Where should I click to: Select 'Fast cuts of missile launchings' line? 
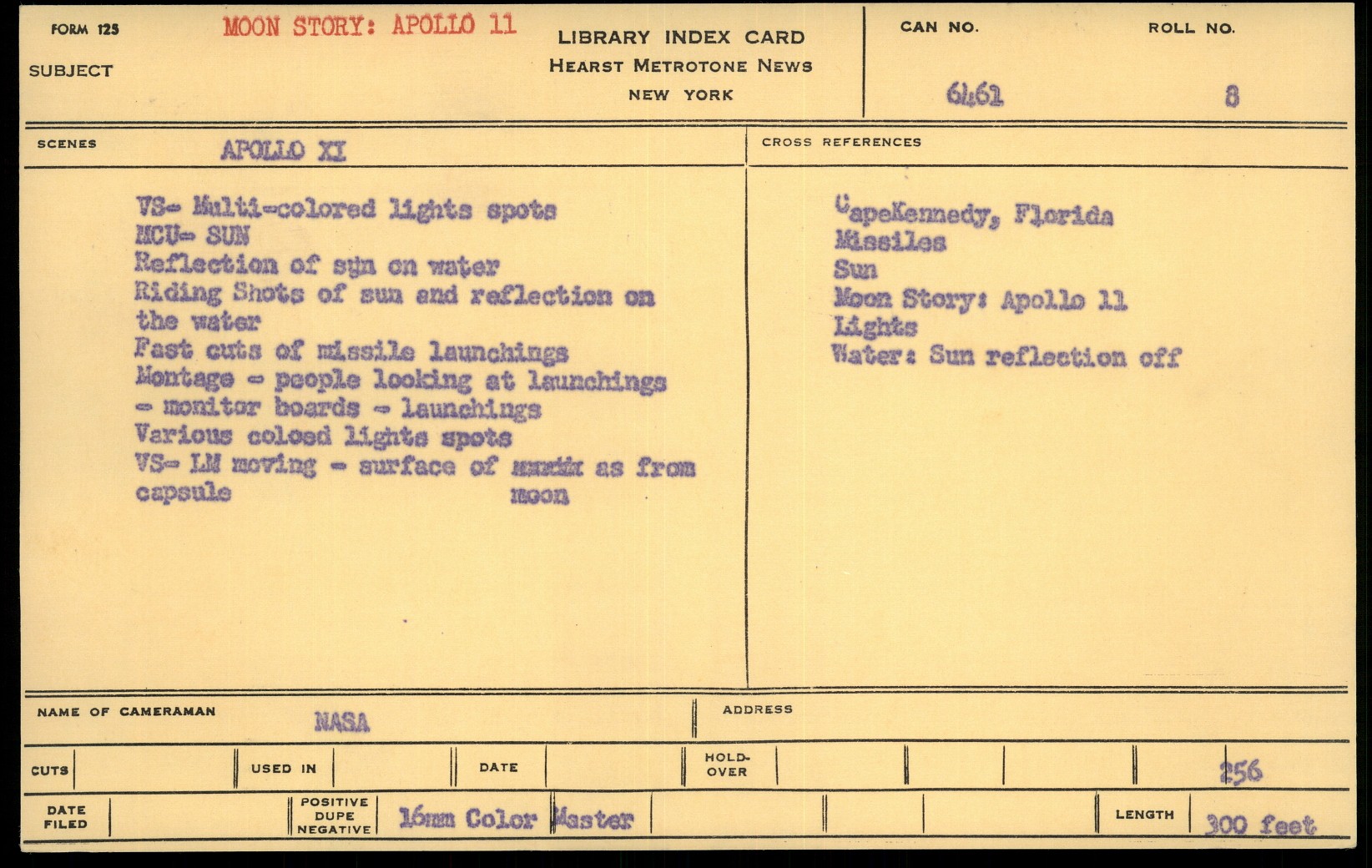click(x=351, y=352)
